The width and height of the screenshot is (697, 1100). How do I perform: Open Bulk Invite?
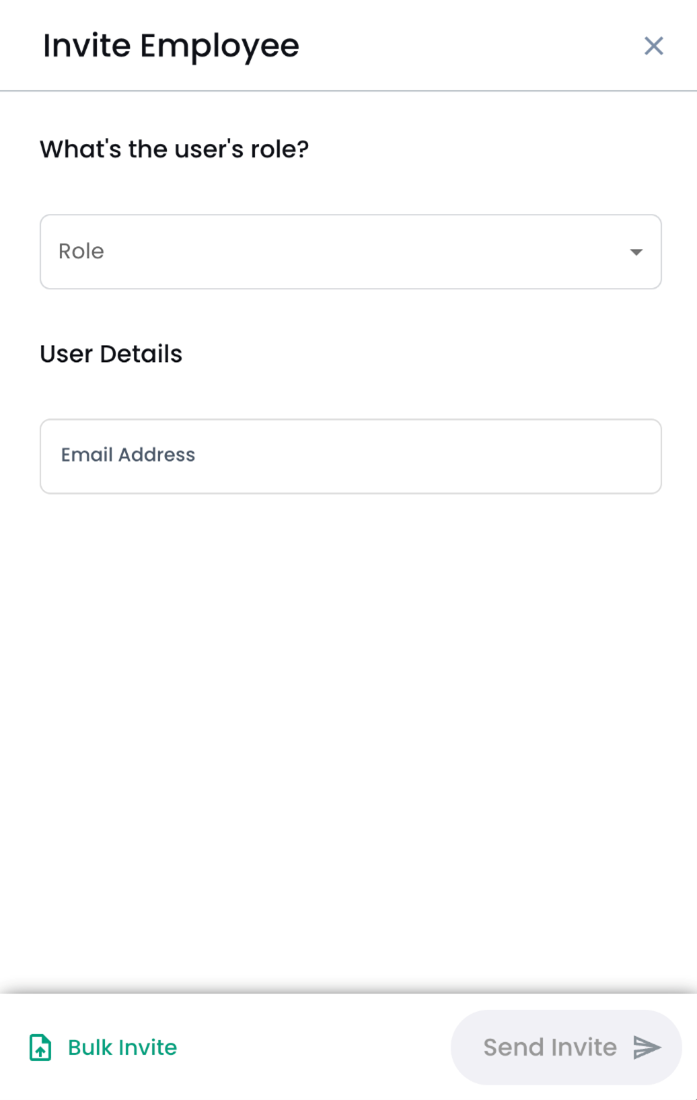[x=100, y=1047]
